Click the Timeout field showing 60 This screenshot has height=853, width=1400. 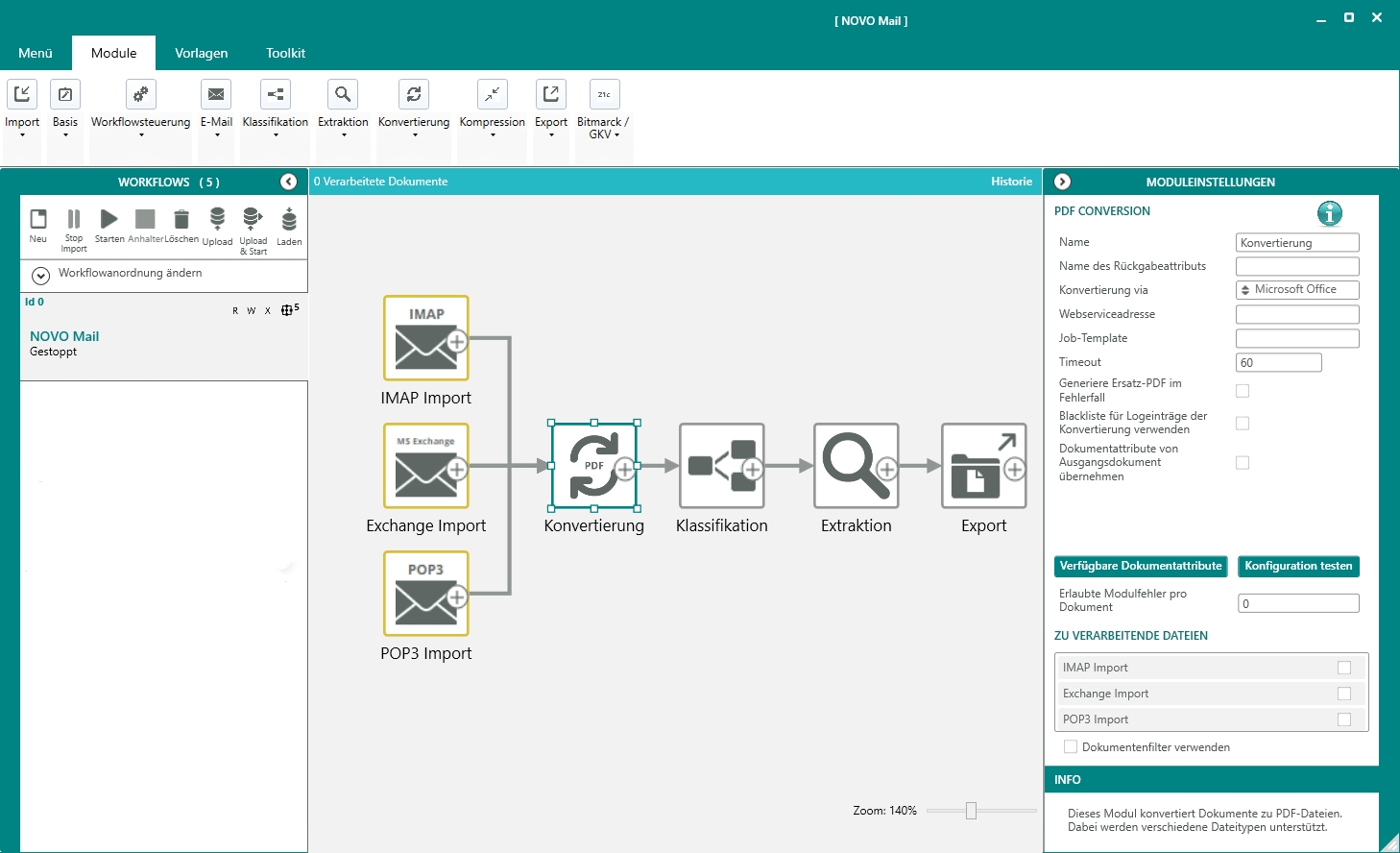coord(1279,362)
